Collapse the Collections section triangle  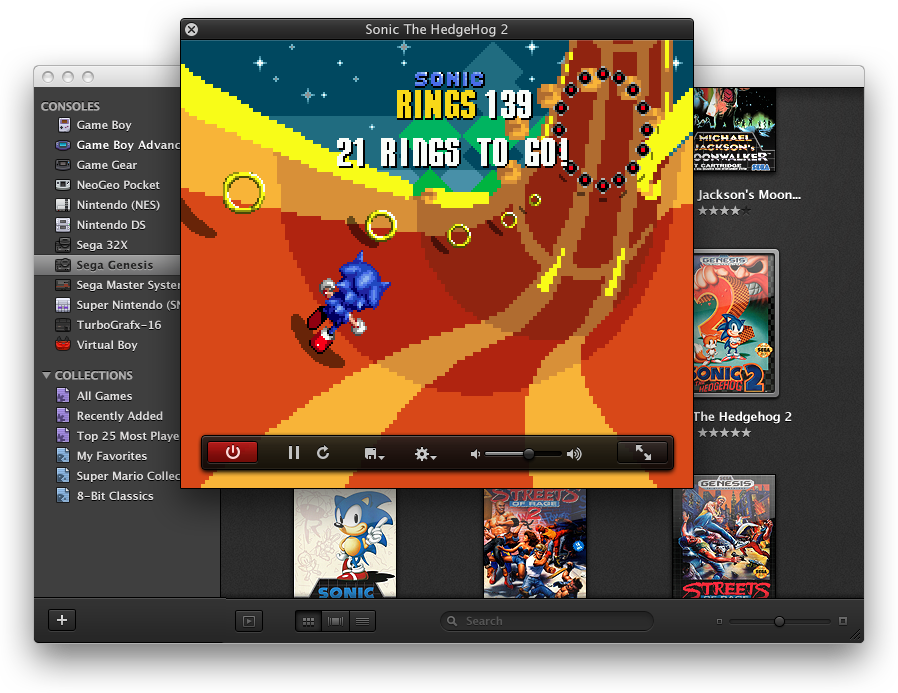pos(46,376)
